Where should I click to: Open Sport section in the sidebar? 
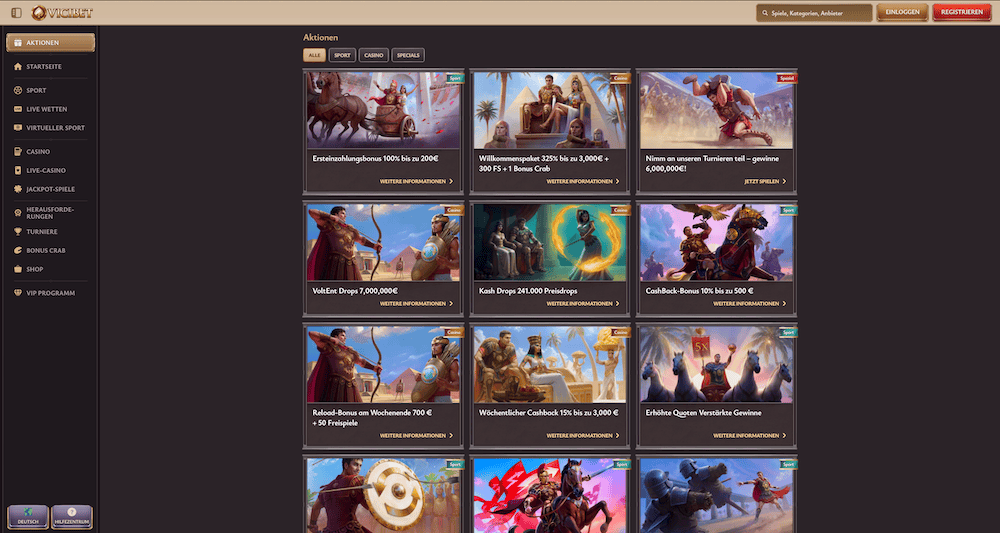36,90
